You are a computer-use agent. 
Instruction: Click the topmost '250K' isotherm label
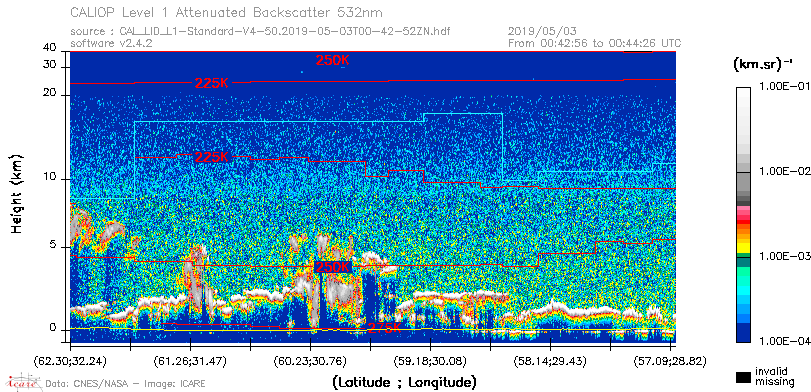point(333,61)
